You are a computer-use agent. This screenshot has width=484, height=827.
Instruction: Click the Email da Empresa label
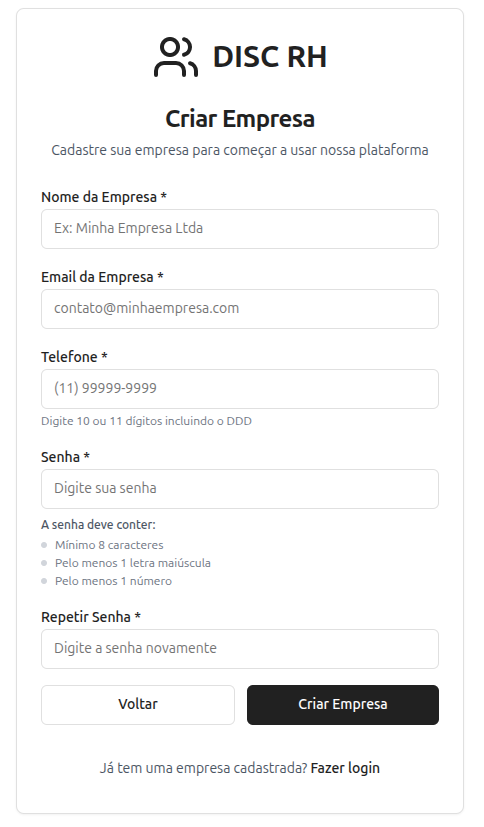coord(102,277)
